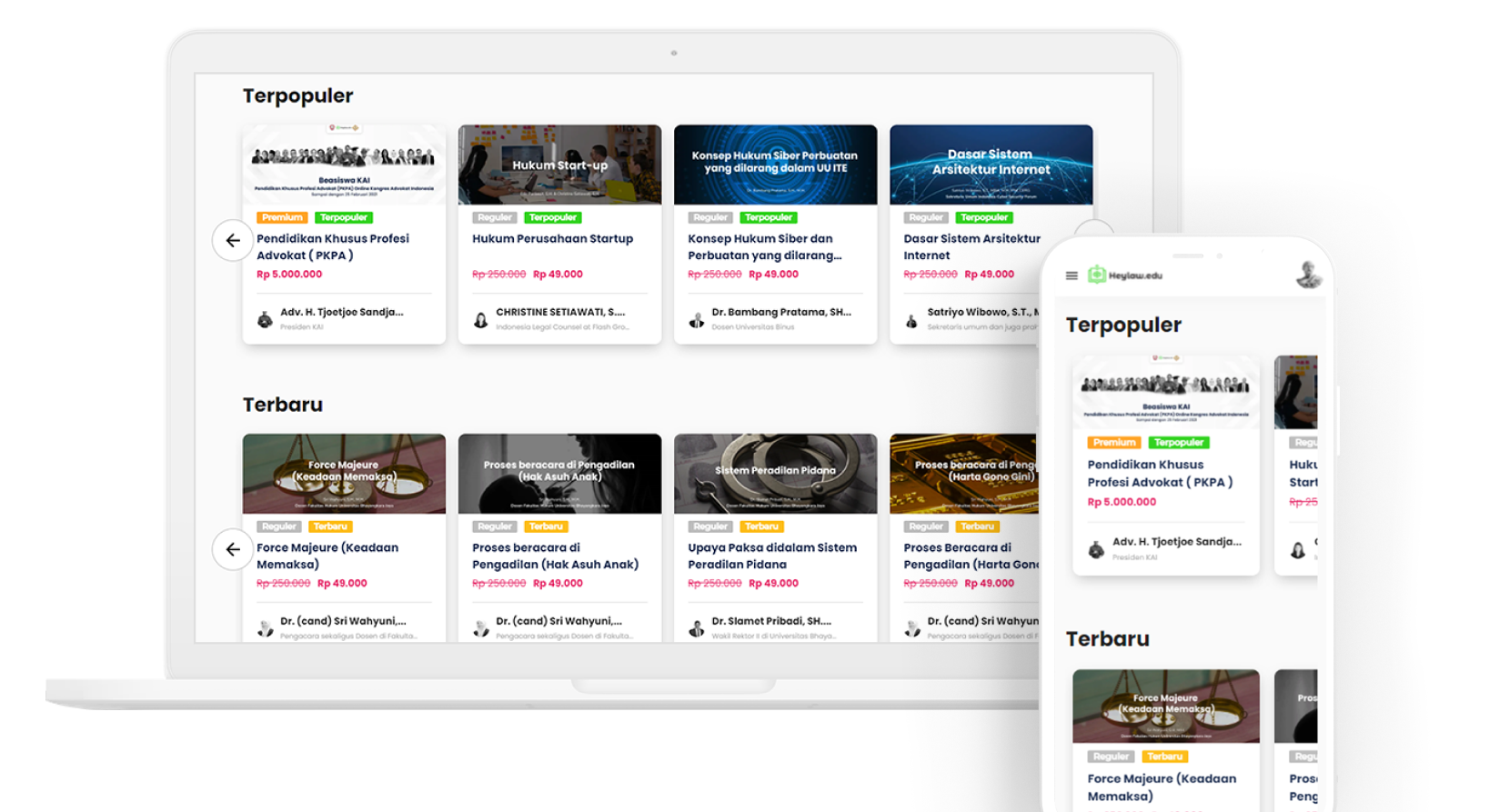The height and width of the screenshot is (812, 1499).
Task: Click the Rp 5.000.000 price on the laptop PKPA card
Action: 289,274
